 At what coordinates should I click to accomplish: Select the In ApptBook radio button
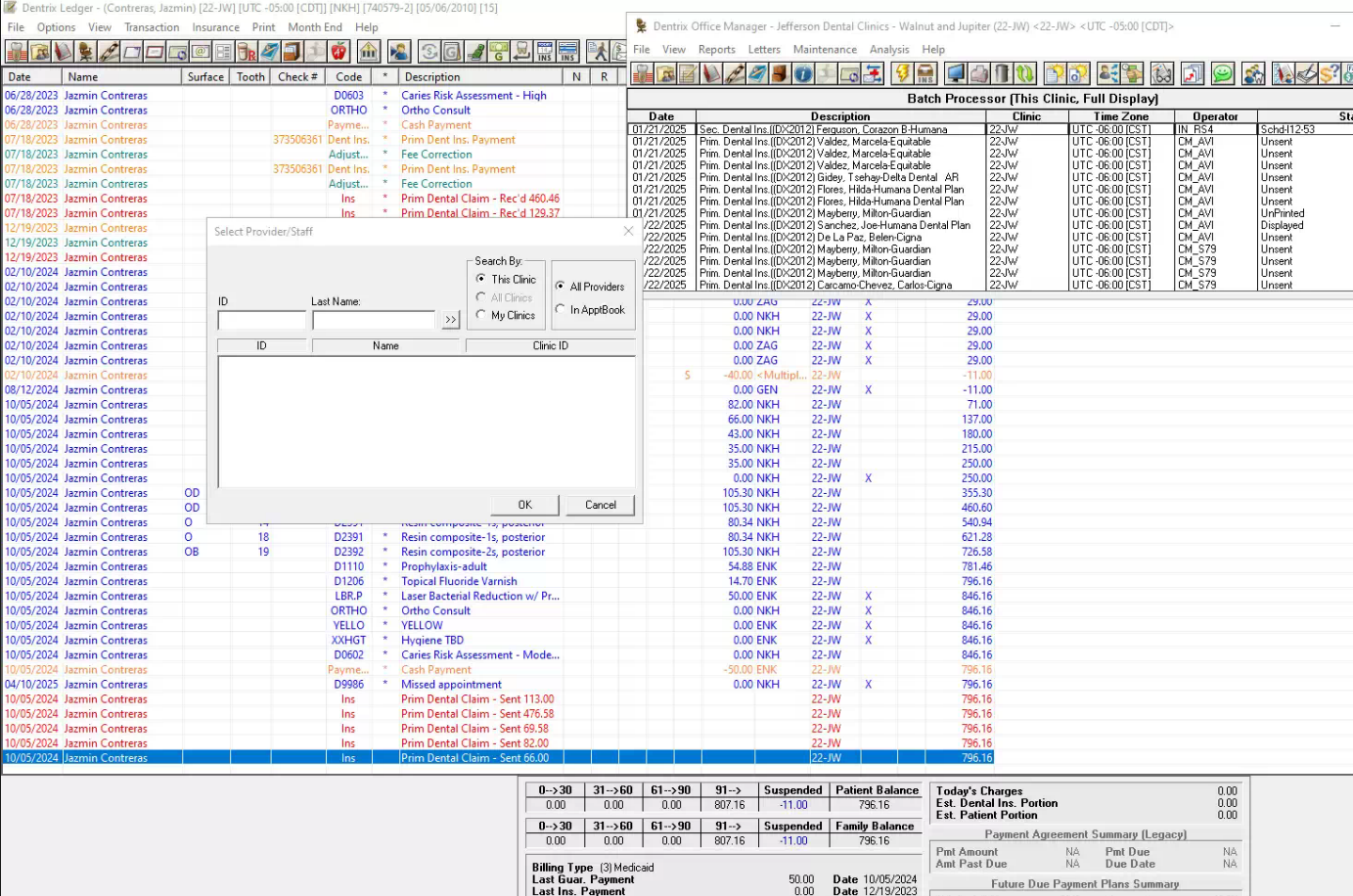coord(590,309)
